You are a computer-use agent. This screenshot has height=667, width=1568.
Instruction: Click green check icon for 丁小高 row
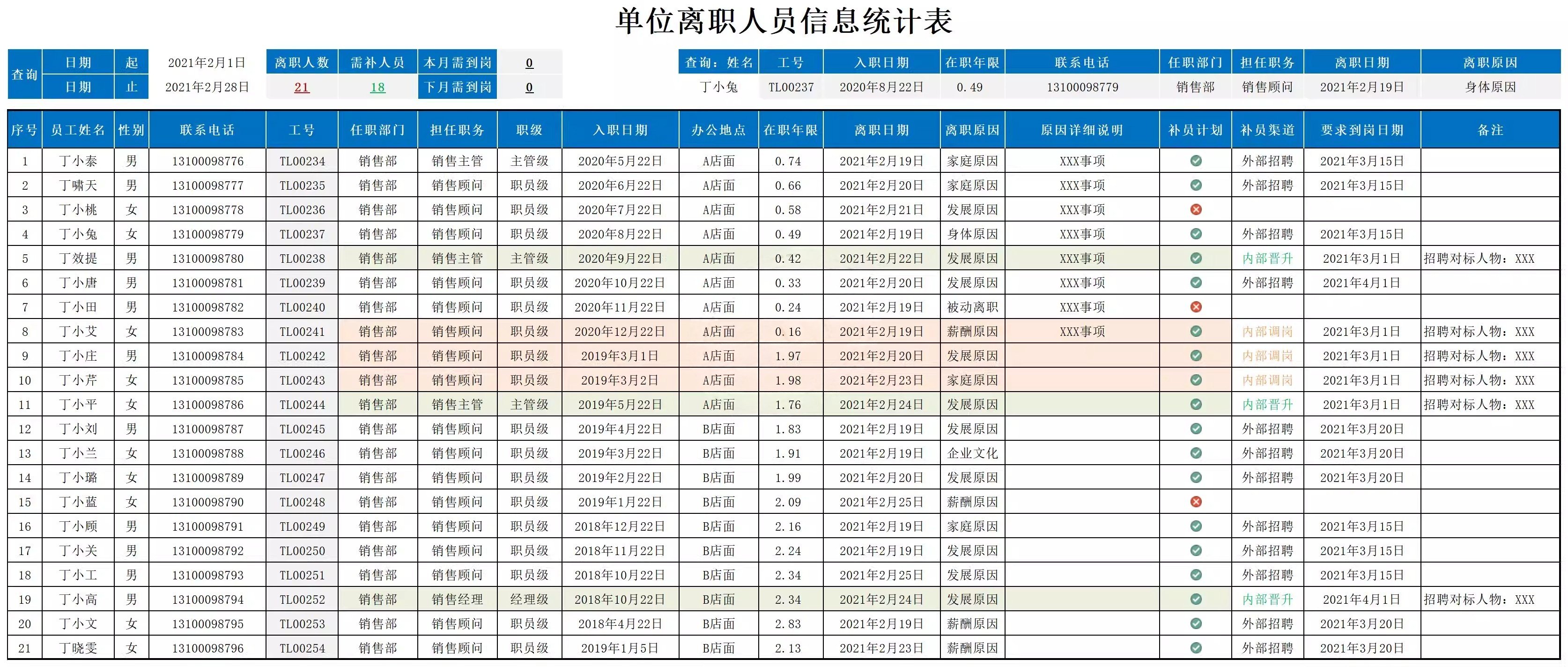click(x=1196, y=599)
